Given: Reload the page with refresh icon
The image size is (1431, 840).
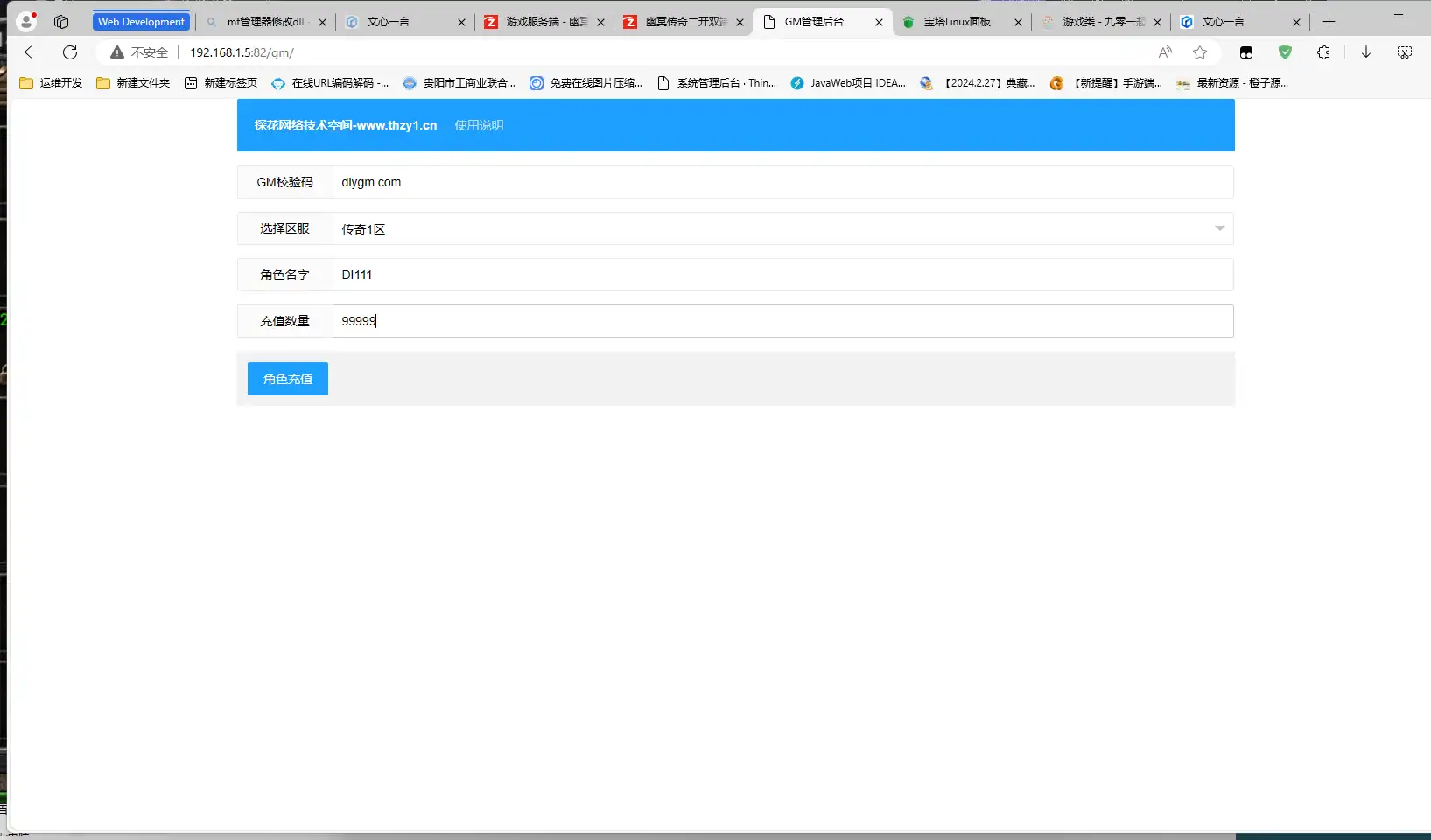Looking at the screenshot, I should (x=70, y=52).
